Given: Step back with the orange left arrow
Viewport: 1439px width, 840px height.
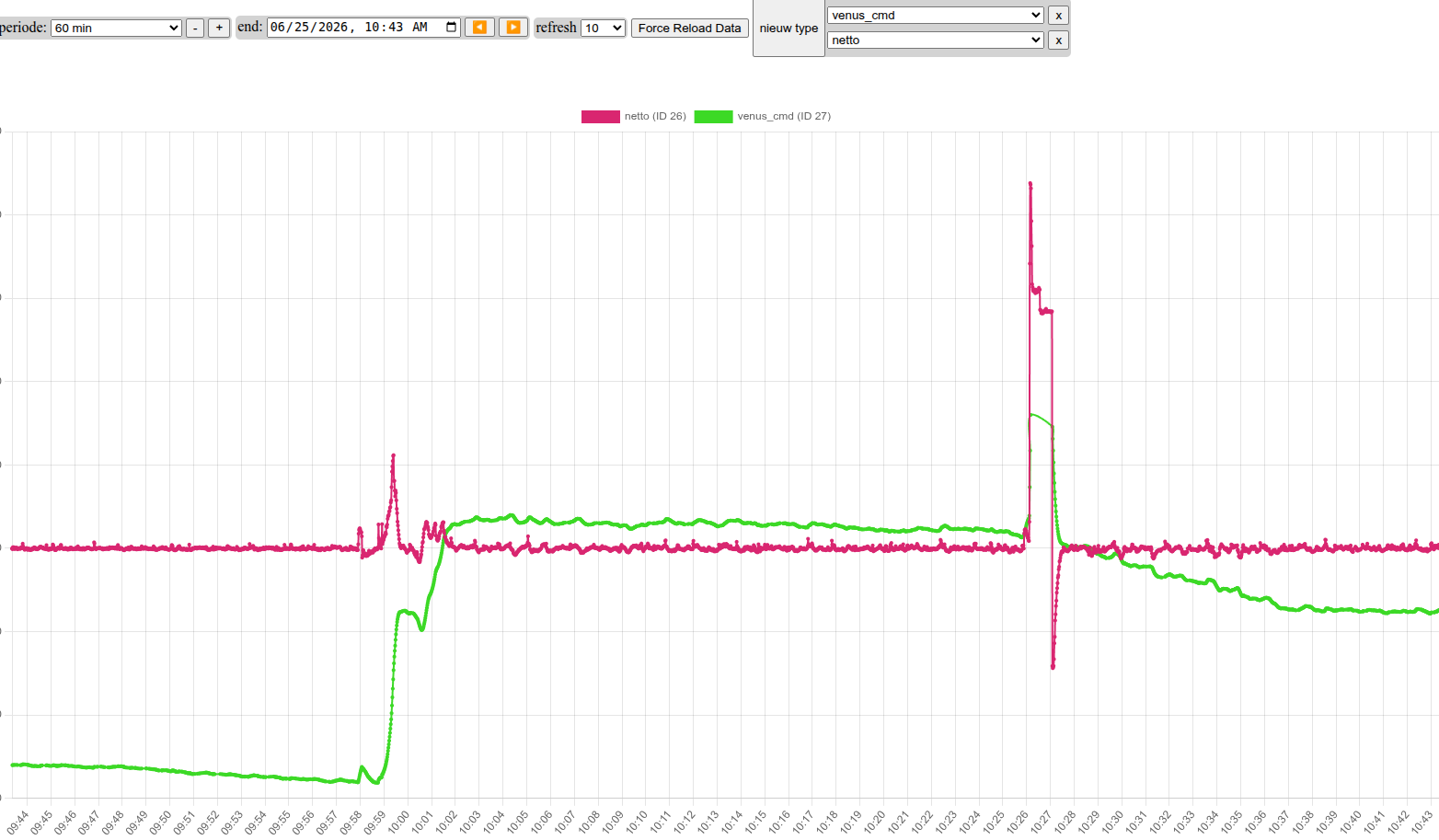Looking at the screenshot, I should coord(479,28).
